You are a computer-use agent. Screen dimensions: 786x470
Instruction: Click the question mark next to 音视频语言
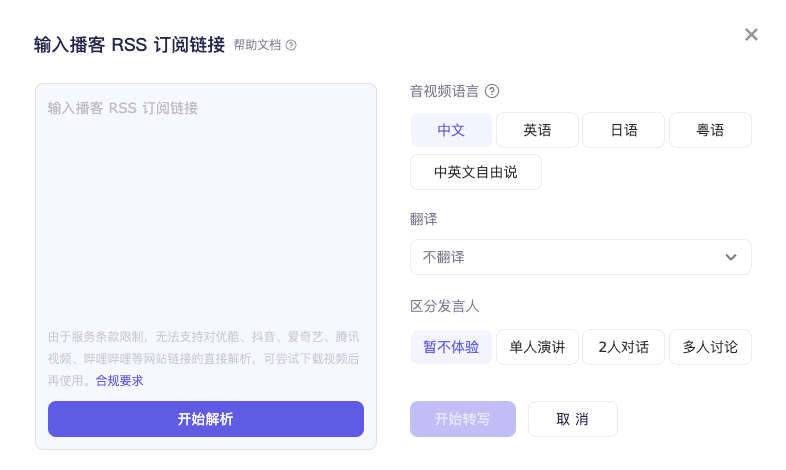coord(492,91)
